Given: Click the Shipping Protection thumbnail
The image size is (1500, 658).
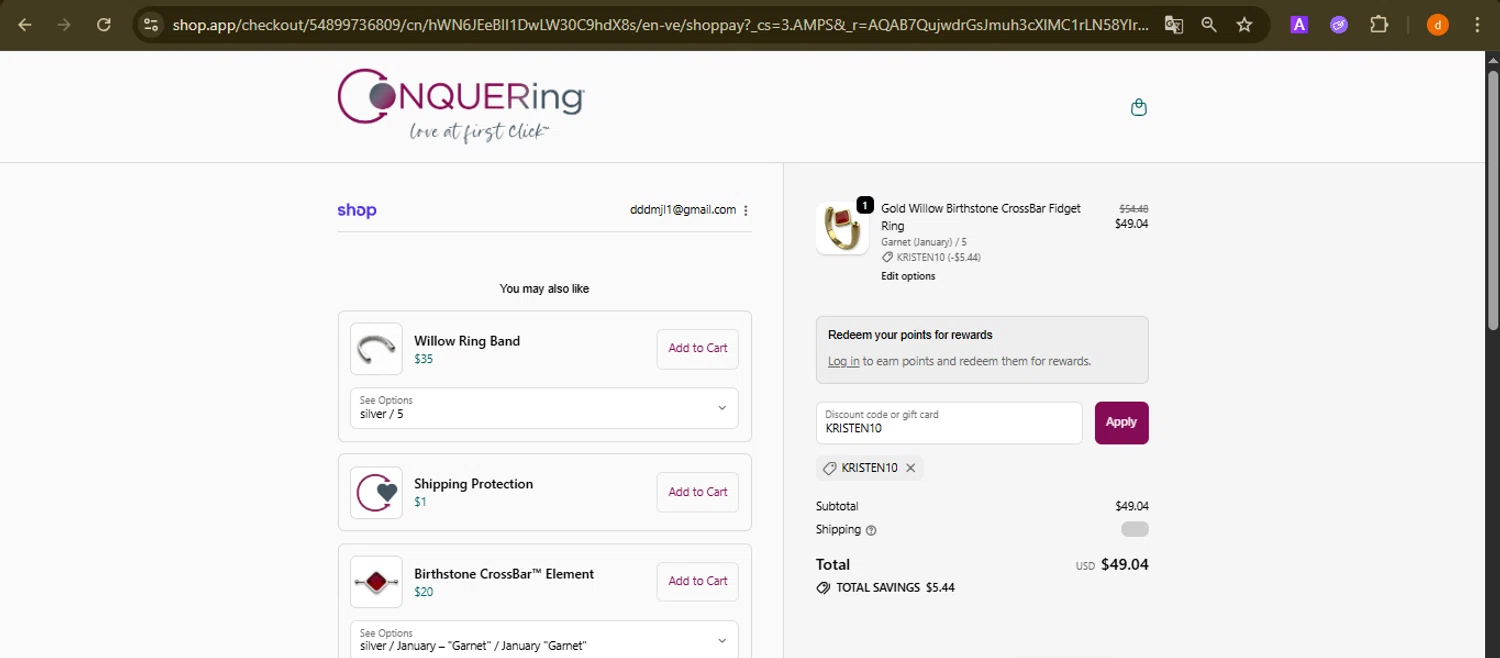Looking at the screenshot, I should pos(376,492).
